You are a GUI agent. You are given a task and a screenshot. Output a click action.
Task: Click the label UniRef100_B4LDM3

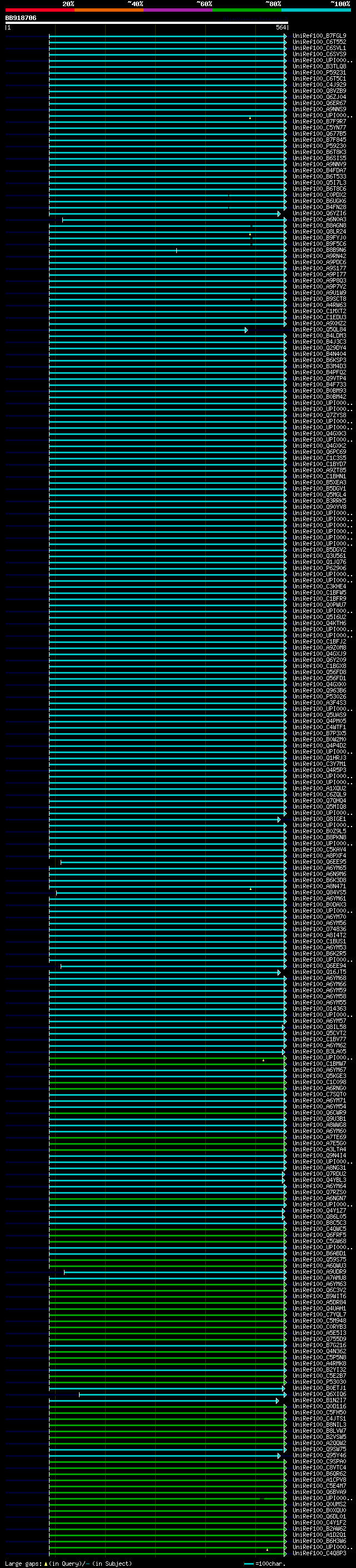click(319, 336)
